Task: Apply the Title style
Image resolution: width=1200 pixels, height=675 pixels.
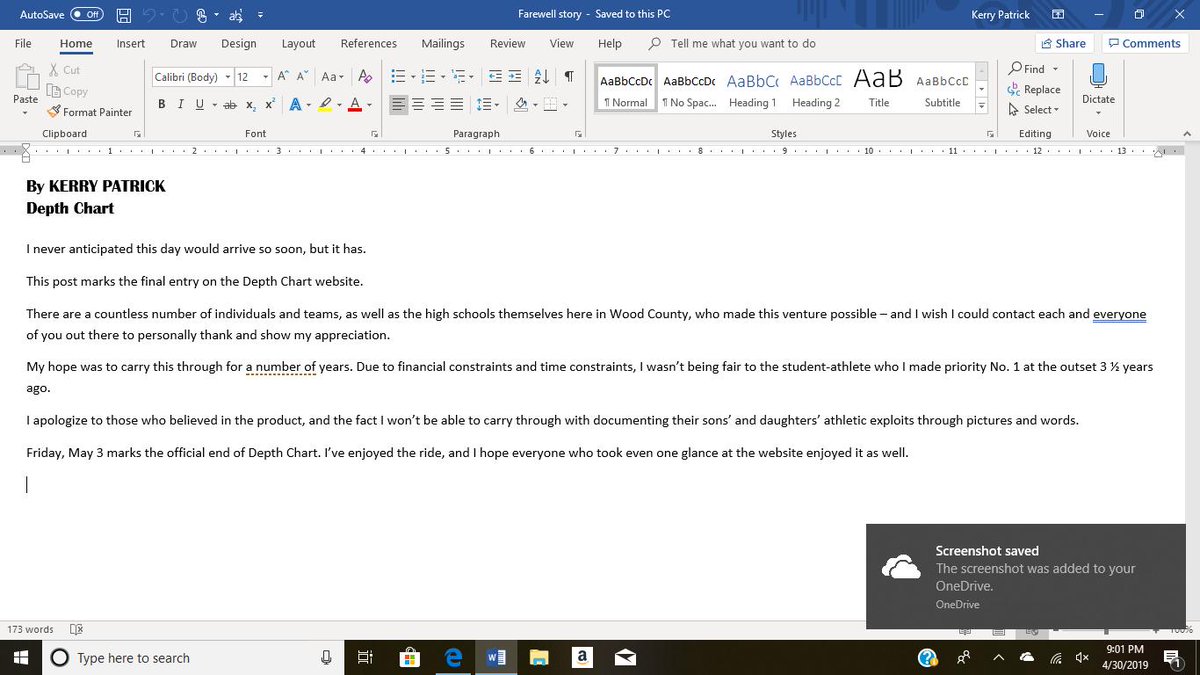Action: coord(879,90)
